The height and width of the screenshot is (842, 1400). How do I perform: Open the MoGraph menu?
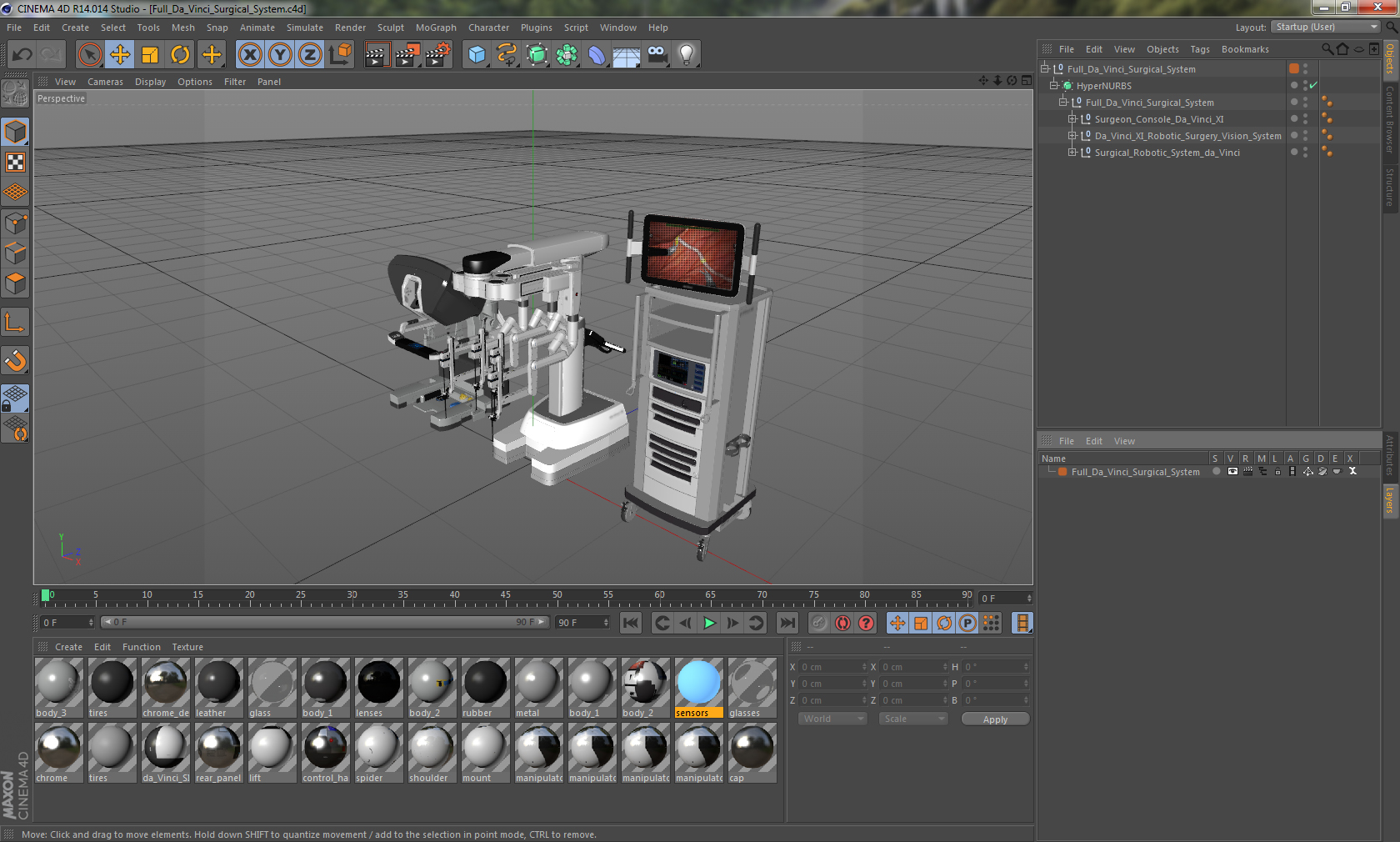[436, 28]
